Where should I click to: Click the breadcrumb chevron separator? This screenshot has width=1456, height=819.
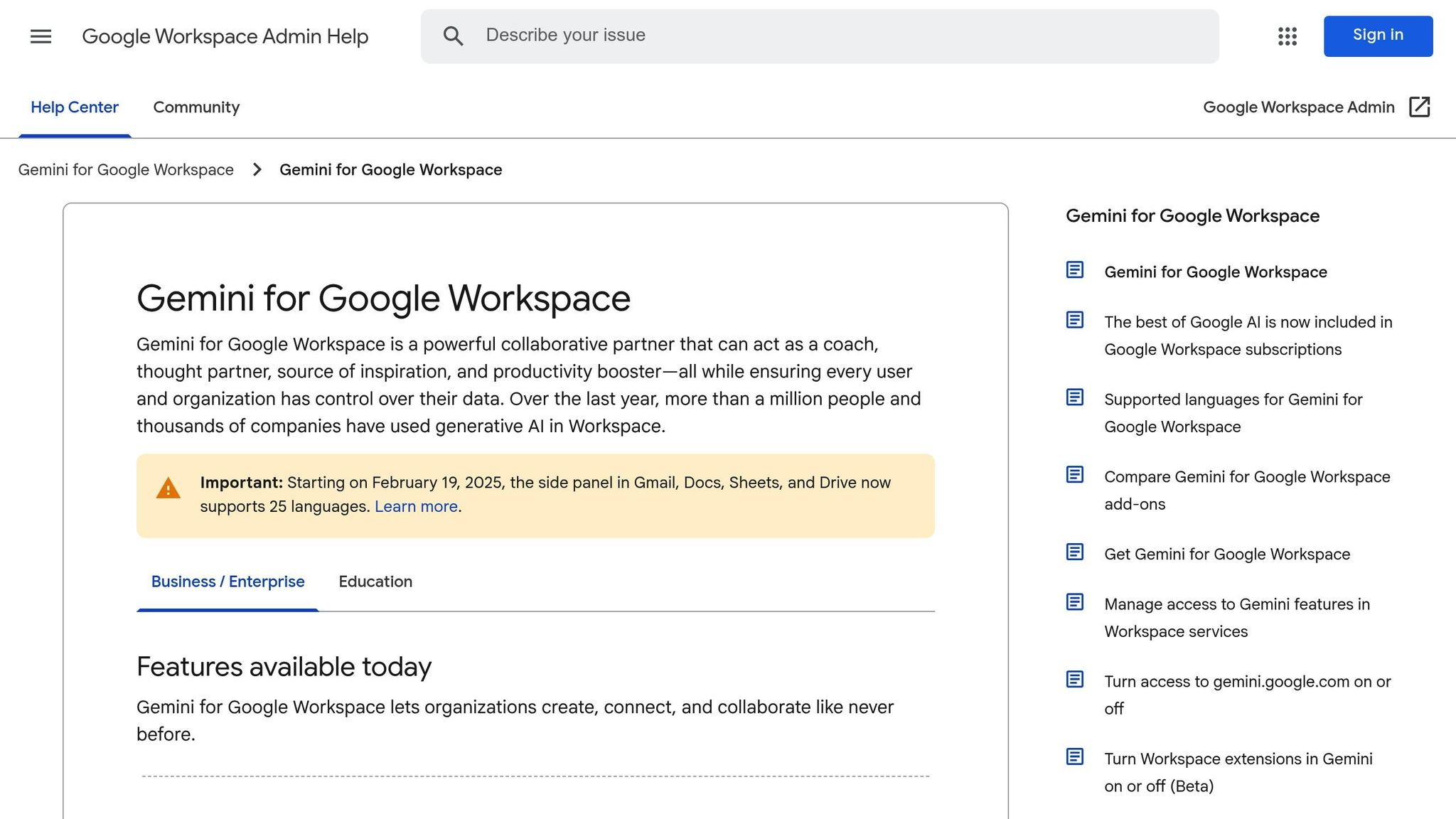point(257,170)
